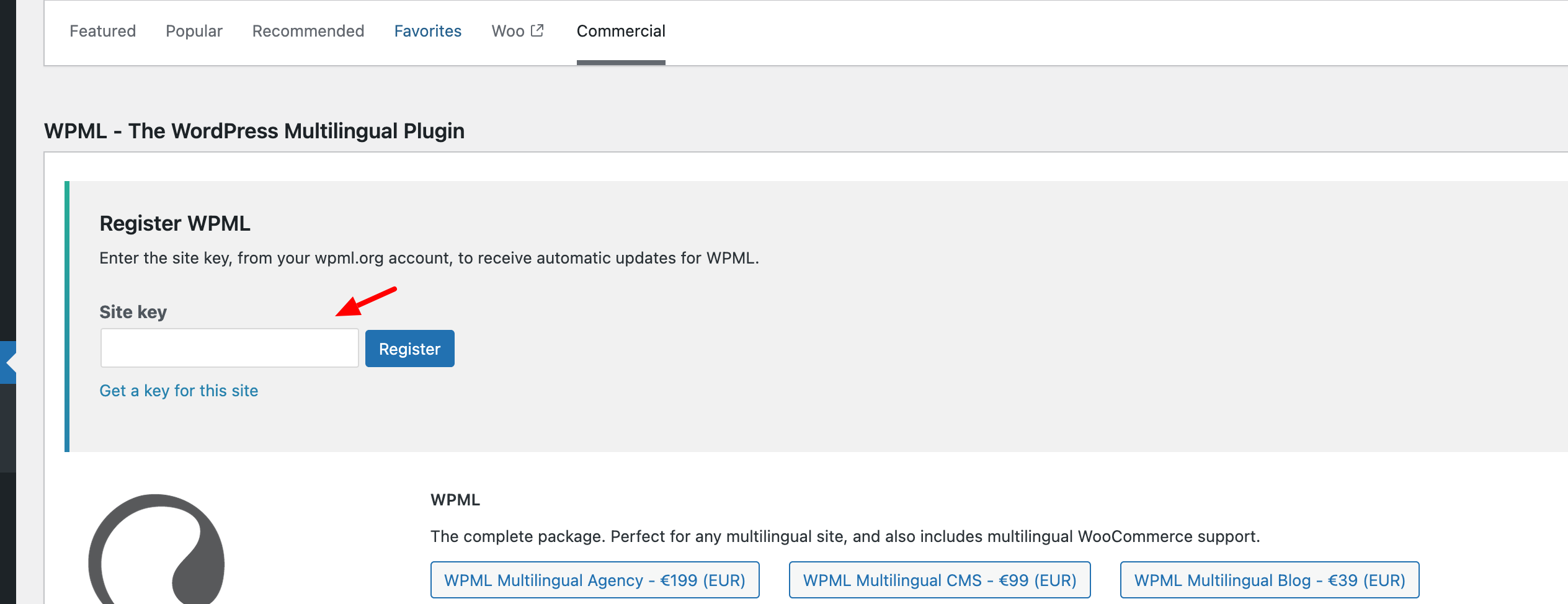Click the Site key field label

[x=133, y=312]
